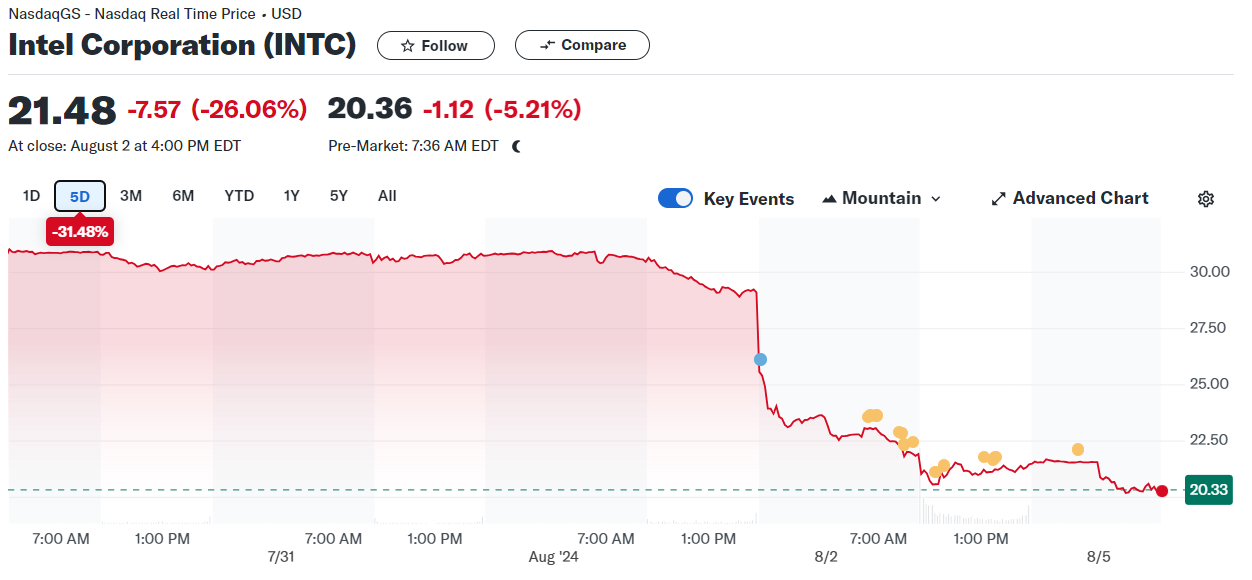The image size is (1252, 580).
Task: Expand the Mountain chart type dropdown
Action: click(x=881, y=198)
